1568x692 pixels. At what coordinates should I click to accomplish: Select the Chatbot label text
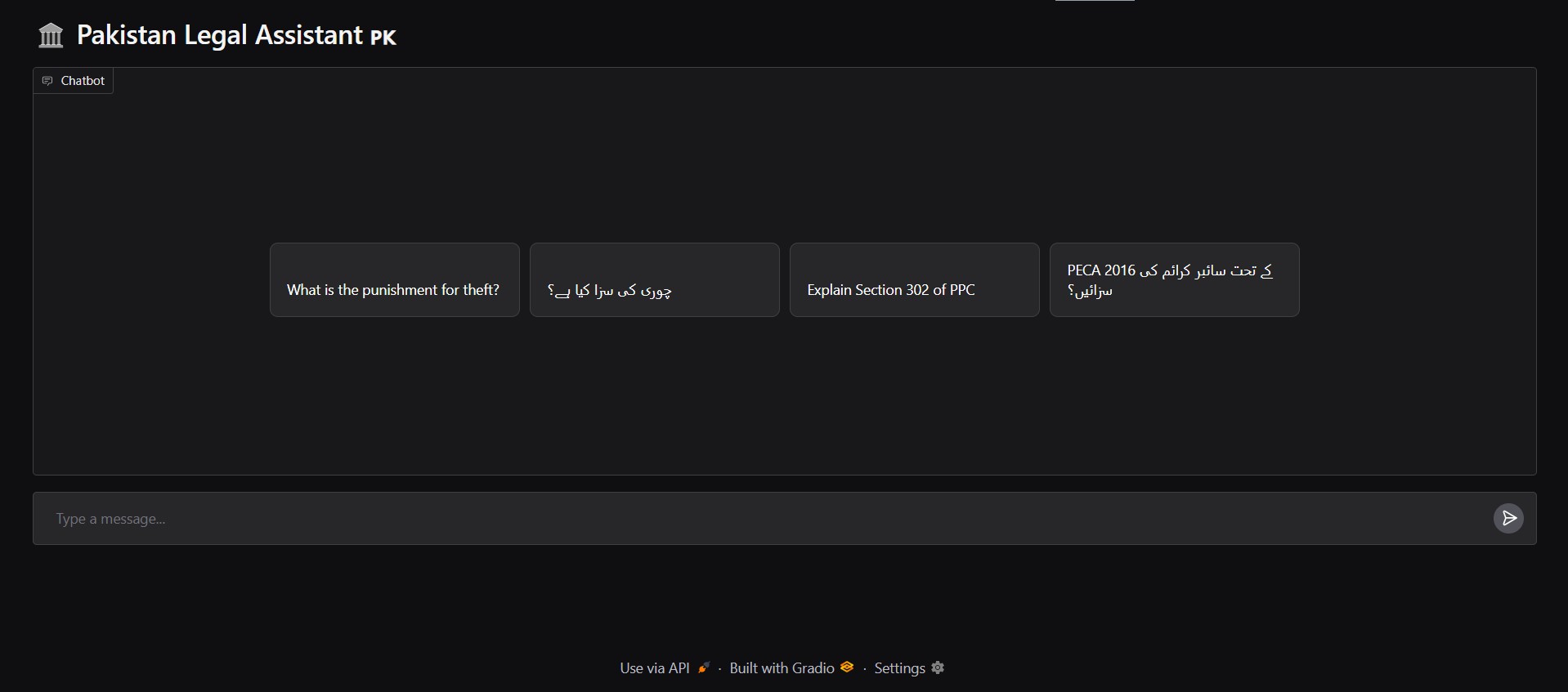click(x=83, y=81)
